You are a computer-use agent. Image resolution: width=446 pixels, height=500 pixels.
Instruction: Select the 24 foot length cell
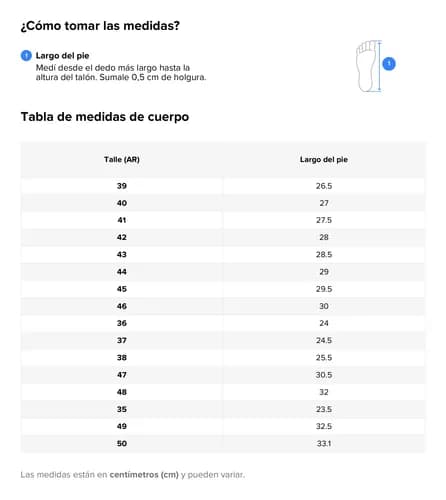(324, 323)
